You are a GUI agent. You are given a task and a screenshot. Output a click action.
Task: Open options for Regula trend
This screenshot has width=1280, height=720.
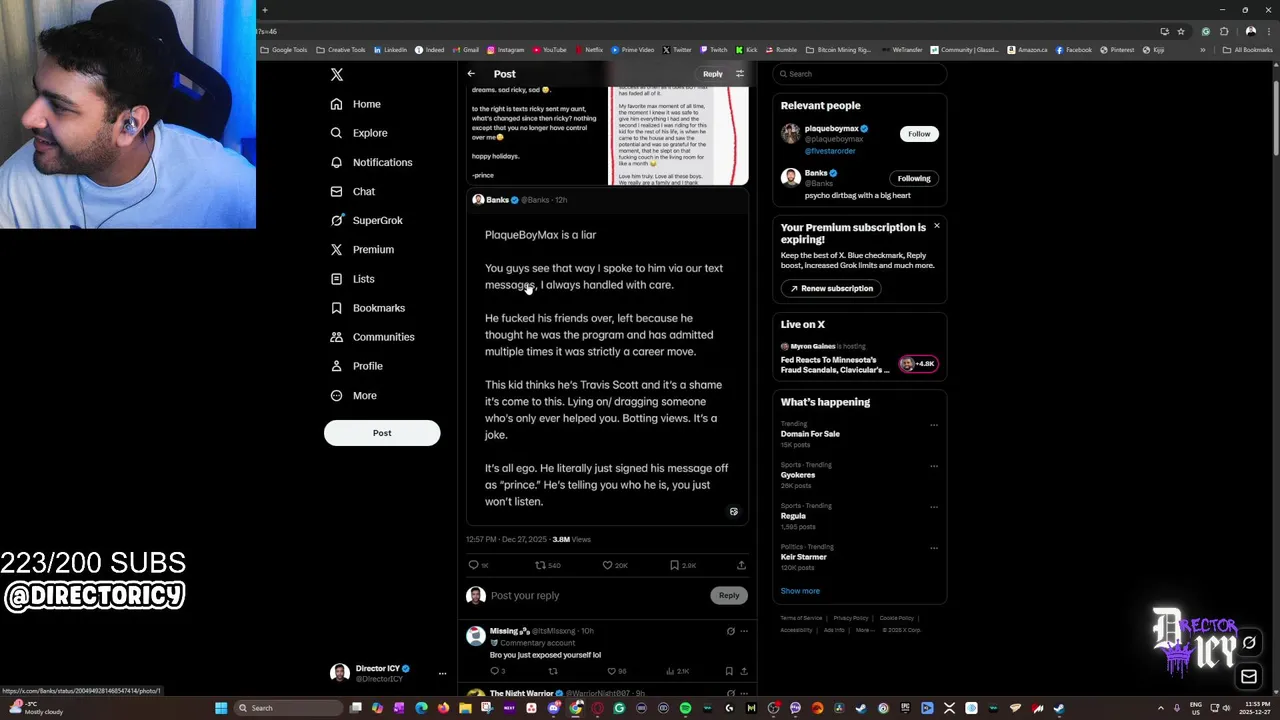[x=934, y=507]
